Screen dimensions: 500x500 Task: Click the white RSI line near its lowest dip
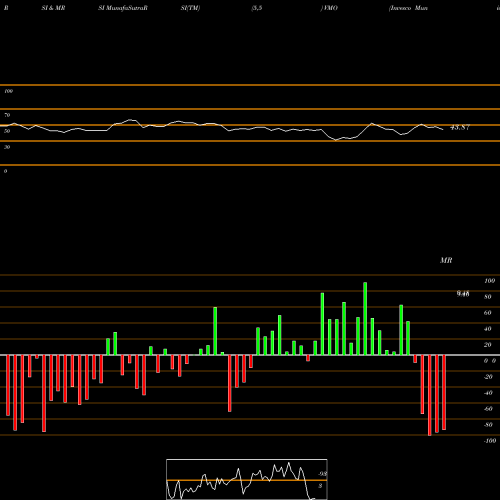click(336, 140)
